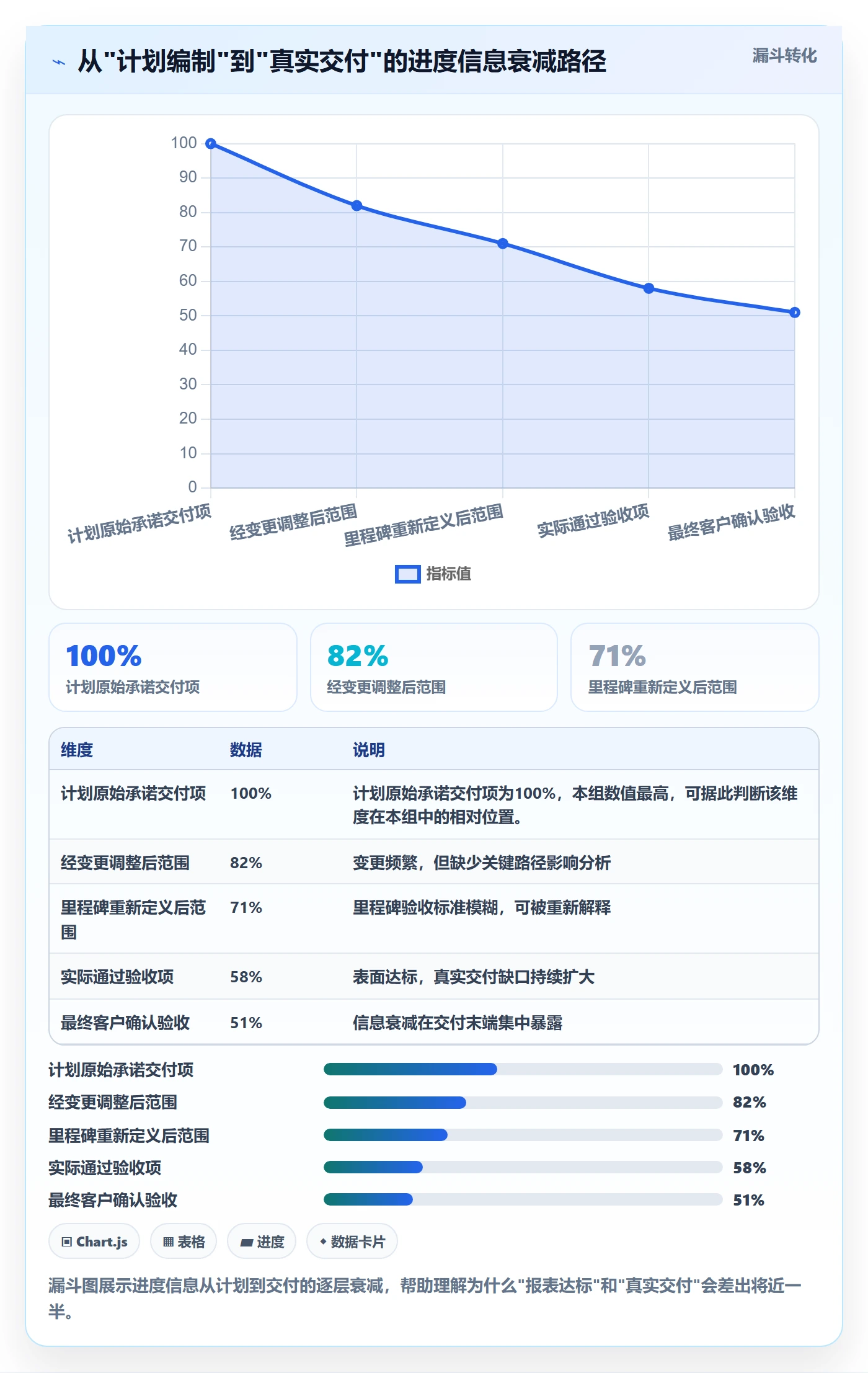Click the 51% progress value label
The width and height of the screenshot is (868, 1373).
coord(748,1201)
